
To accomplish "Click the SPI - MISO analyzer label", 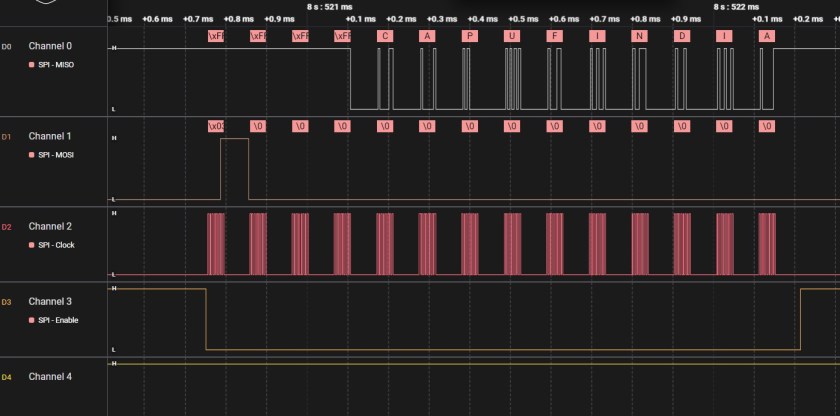I will tap(56, 65).
